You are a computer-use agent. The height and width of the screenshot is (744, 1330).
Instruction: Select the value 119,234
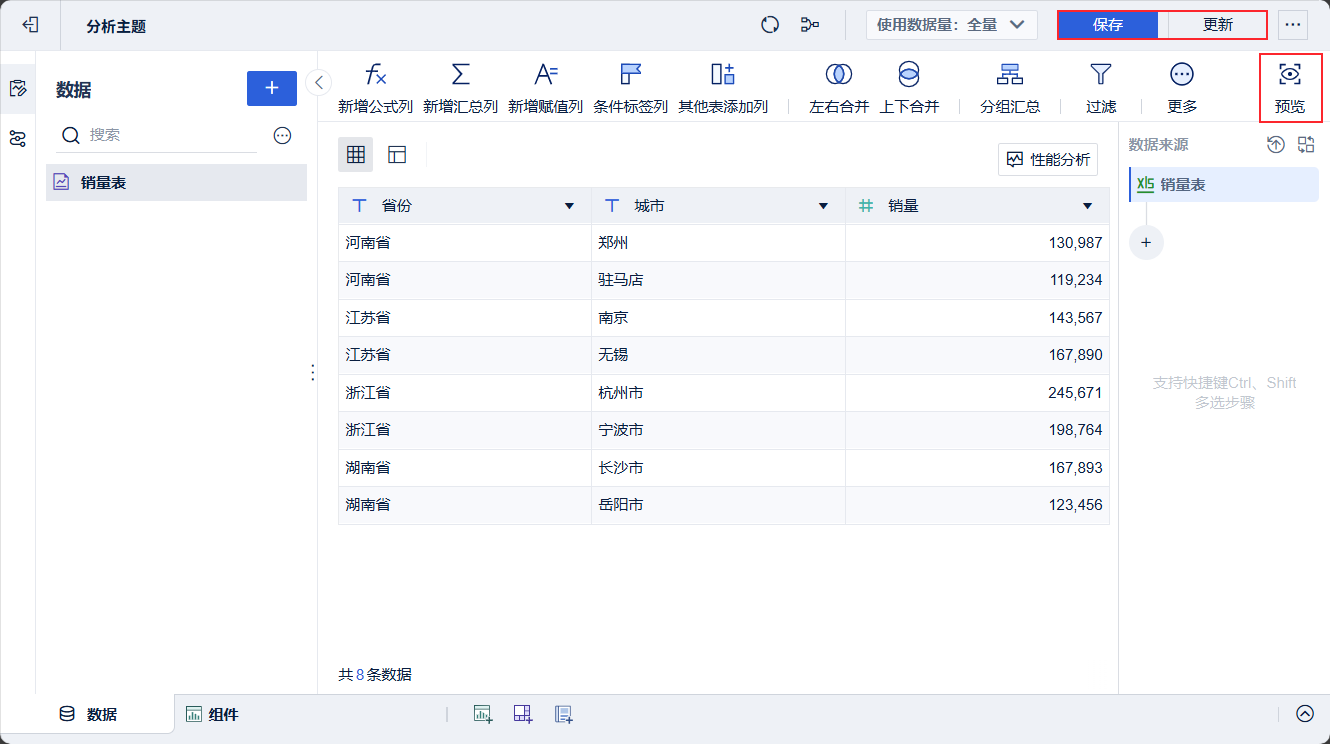click(1076, 280)
